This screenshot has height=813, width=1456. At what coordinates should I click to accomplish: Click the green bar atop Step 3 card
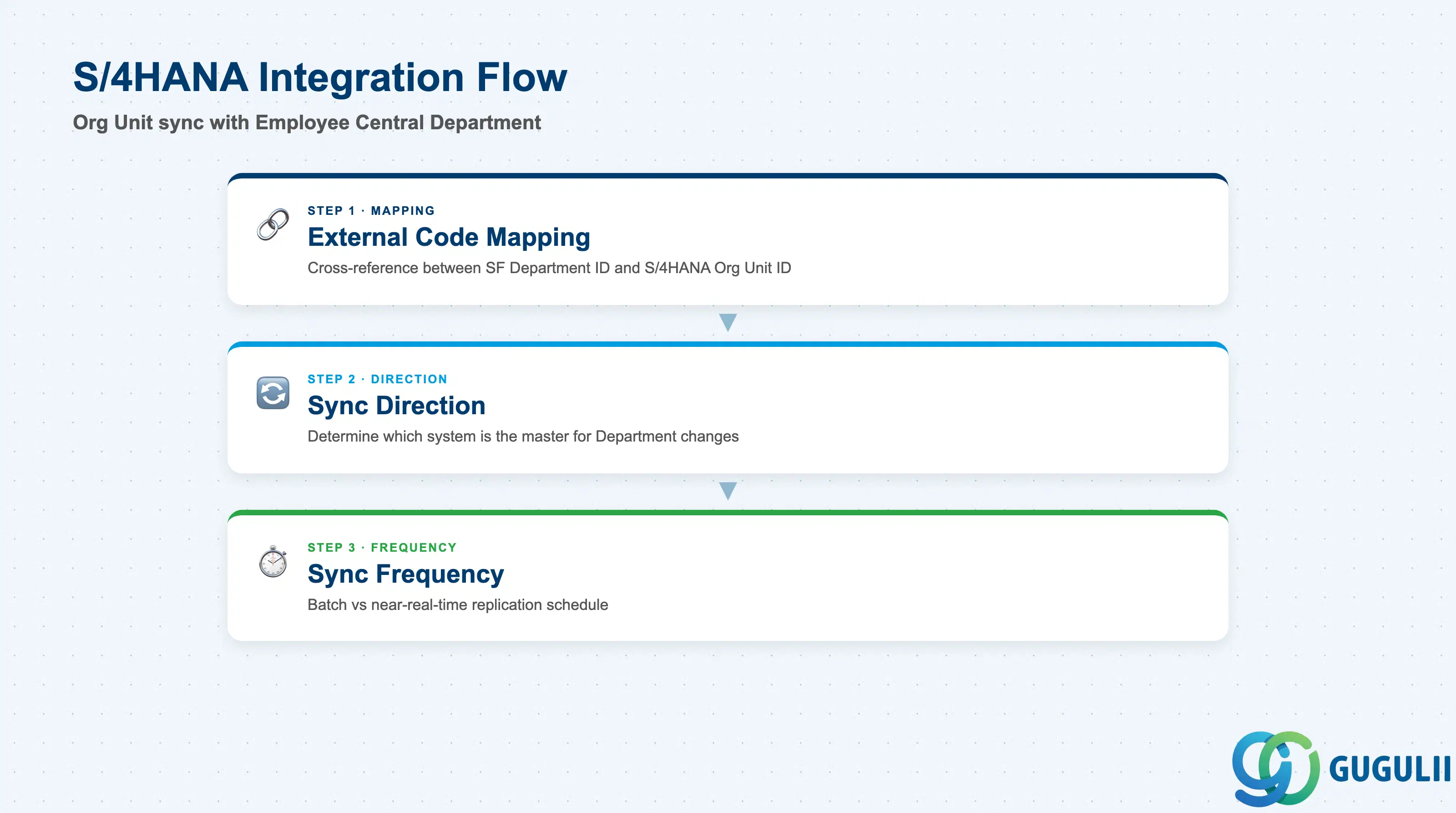pyautogui.click(x=728, y=513)
